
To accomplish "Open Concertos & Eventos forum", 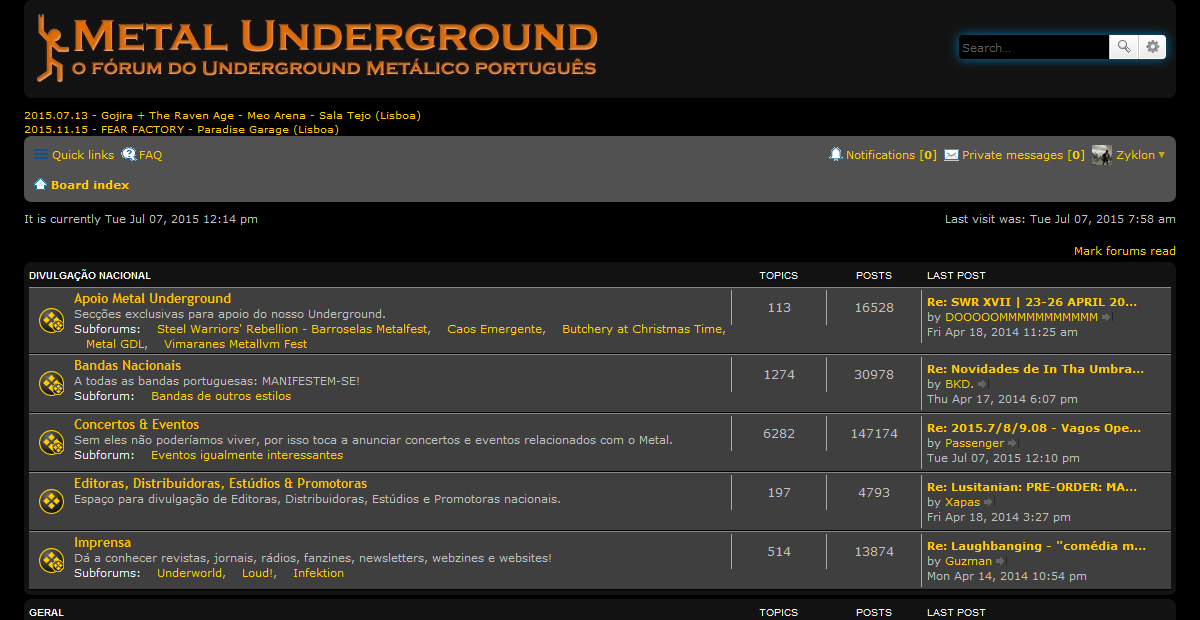I will pos(136,424).
